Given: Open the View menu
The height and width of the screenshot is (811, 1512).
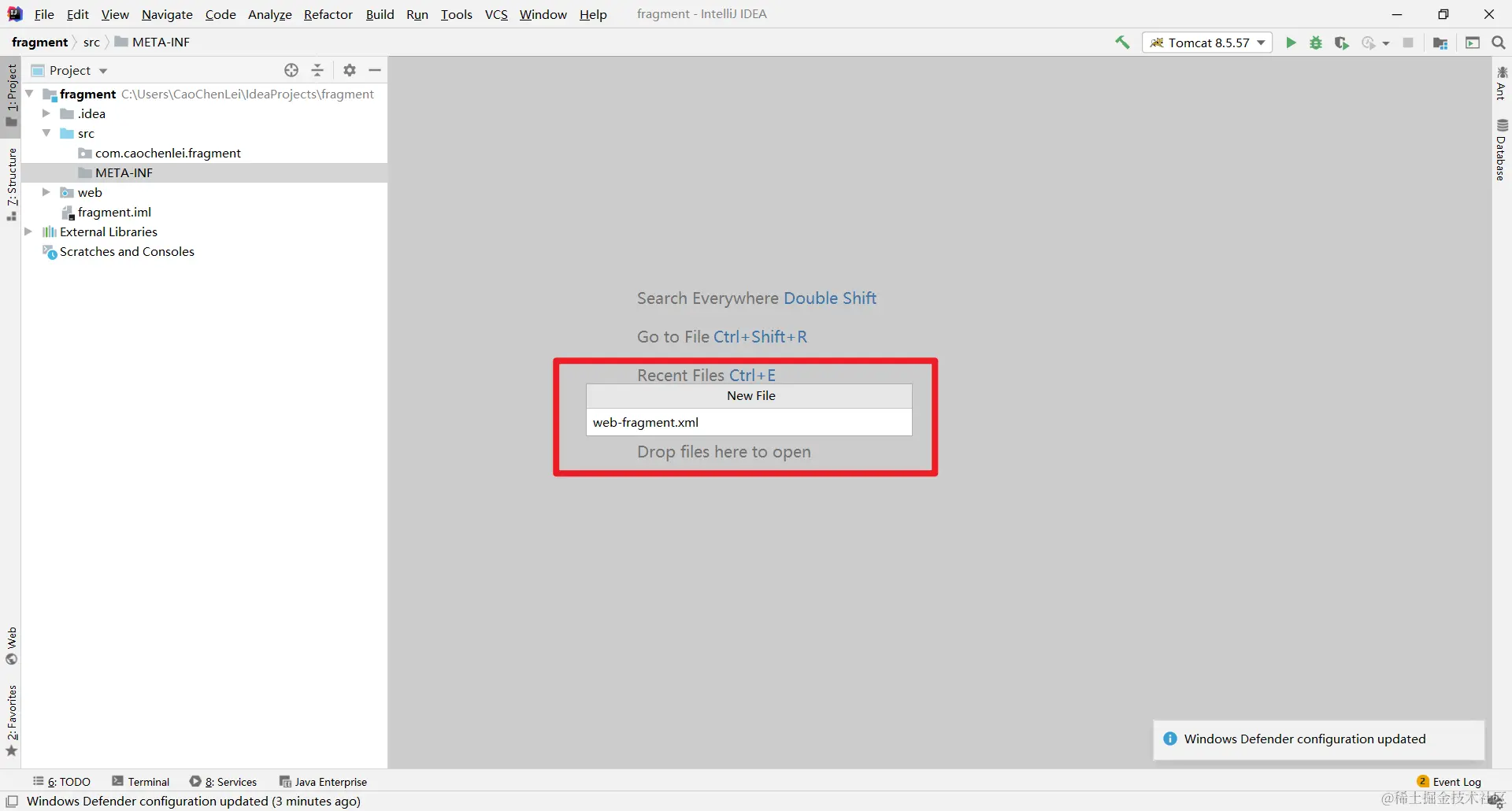Looking at the screenshot, I should 115,14.
